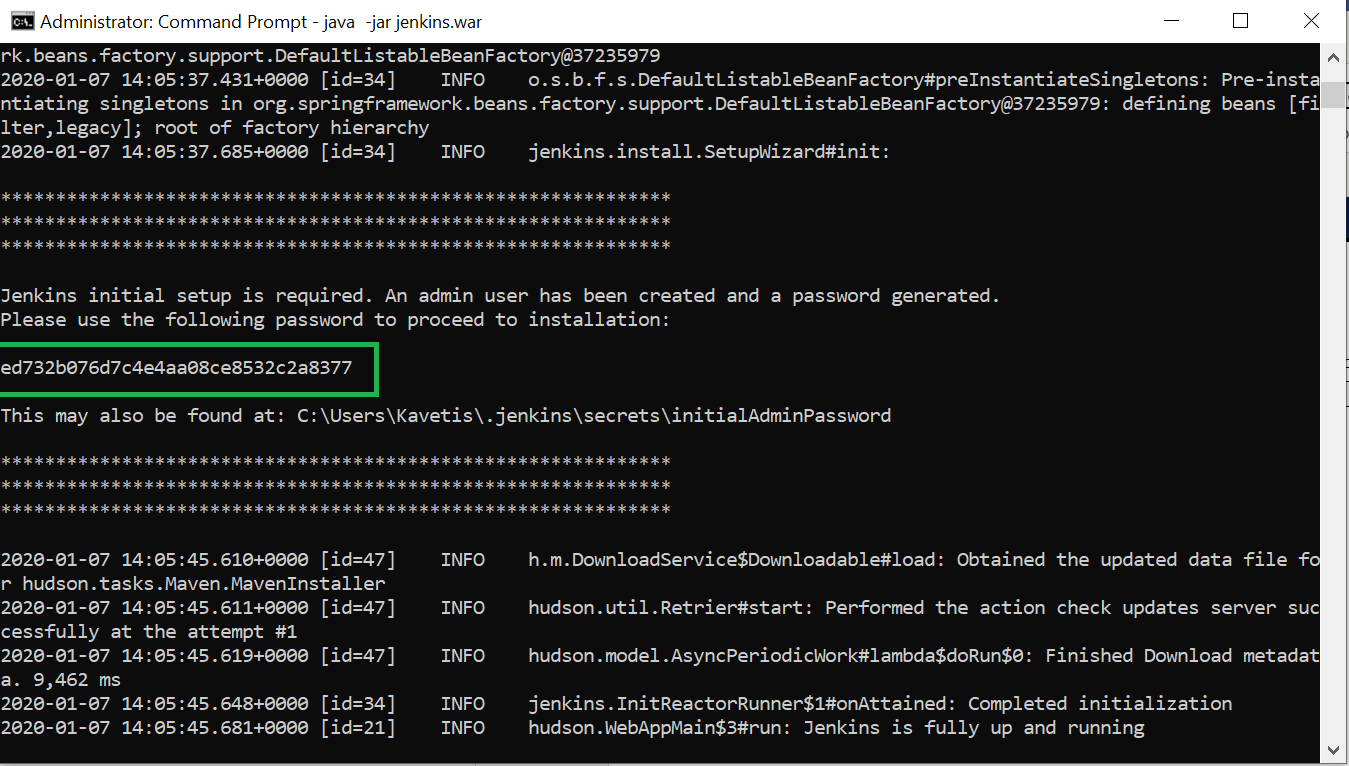Viewport: 1349px width, 766px height.
Task: Click the 'Completed initialization' log message
Action: [1099, 703]
